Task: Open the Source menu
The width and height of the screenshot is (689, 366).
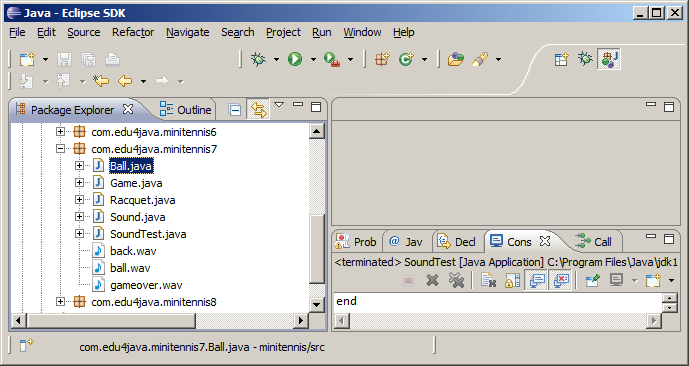Action: click(x=84, y=33)
